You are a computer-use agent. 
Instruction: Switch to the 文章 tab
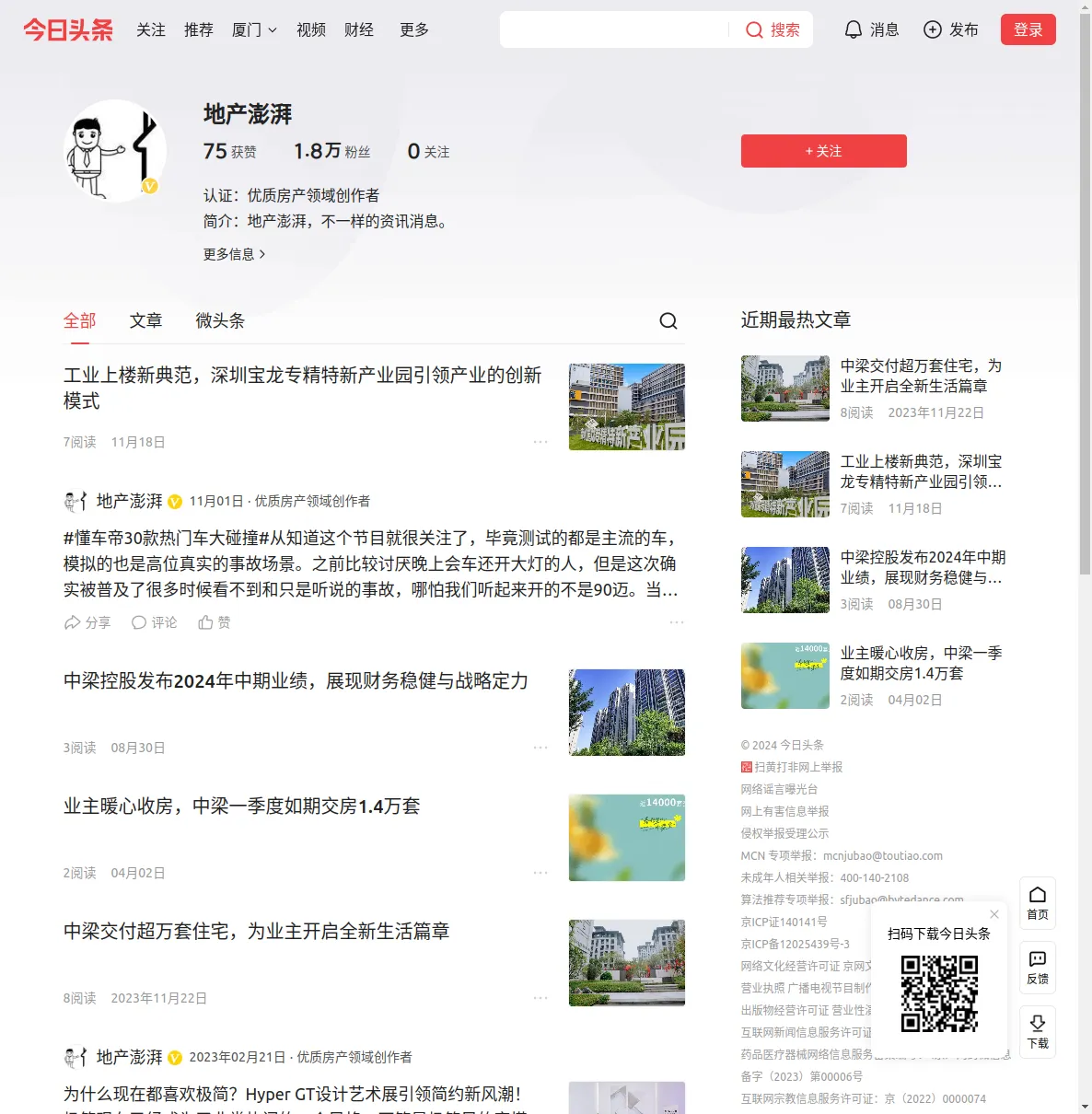click(x=146, y=320)
